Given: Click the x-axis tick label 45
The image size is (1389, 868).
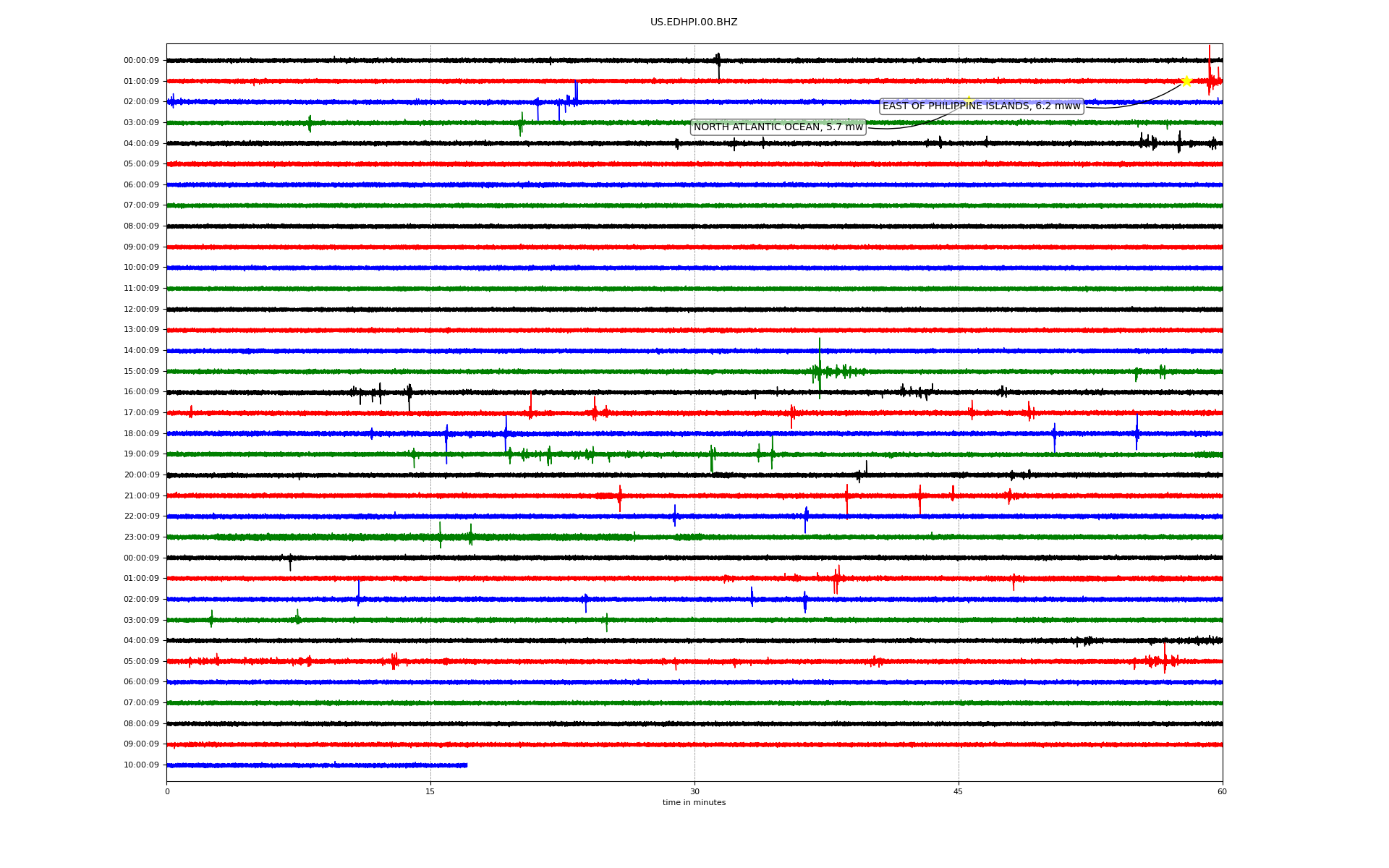Looking at the screenshot, I should tap(959, 791).
